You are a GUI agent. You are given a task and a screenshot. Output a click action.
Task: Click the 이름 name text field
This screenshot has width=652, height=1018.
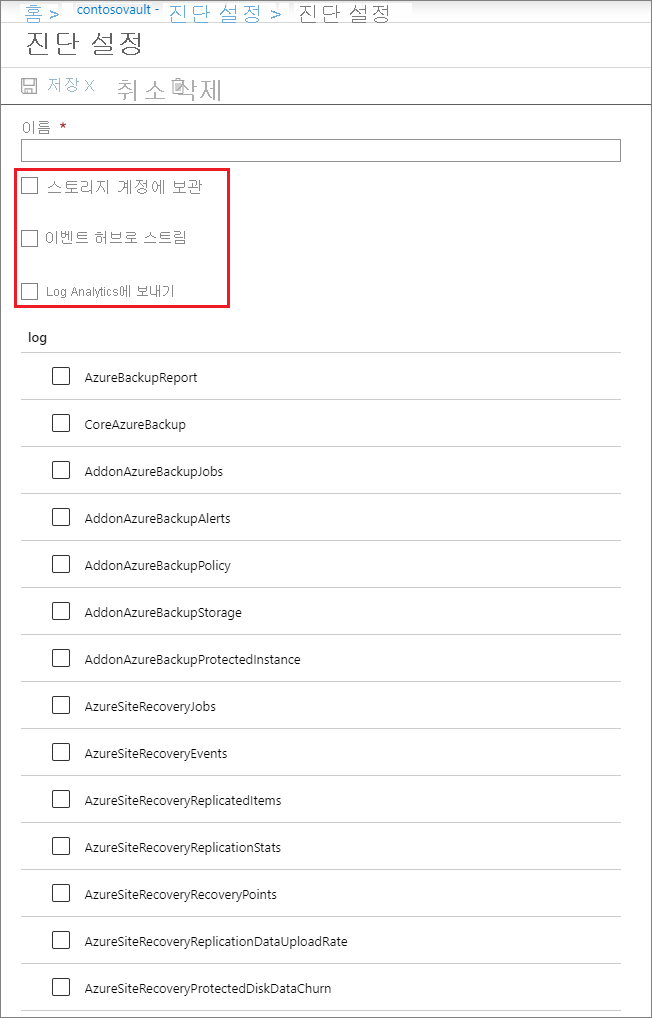click(x=321, y=150)
